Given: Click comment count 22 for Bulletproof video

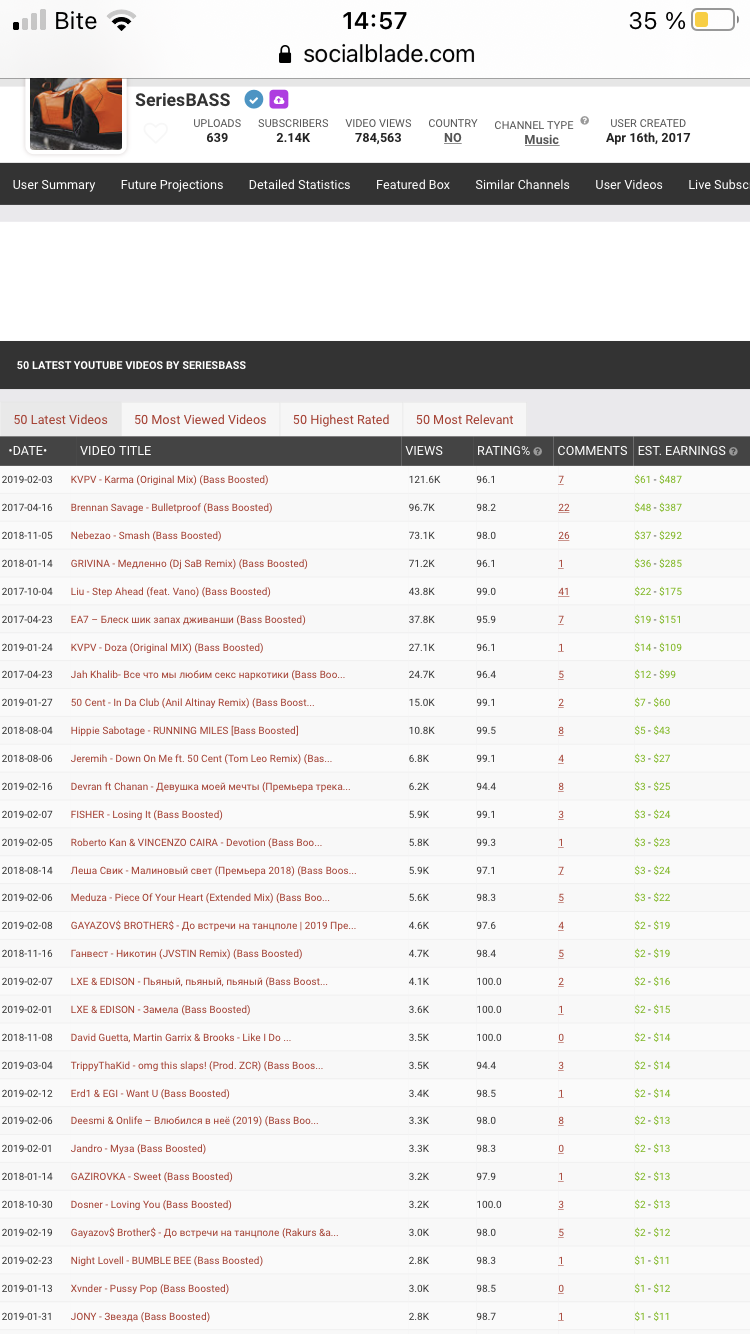Looking at the screenshot, I should 564,508.
